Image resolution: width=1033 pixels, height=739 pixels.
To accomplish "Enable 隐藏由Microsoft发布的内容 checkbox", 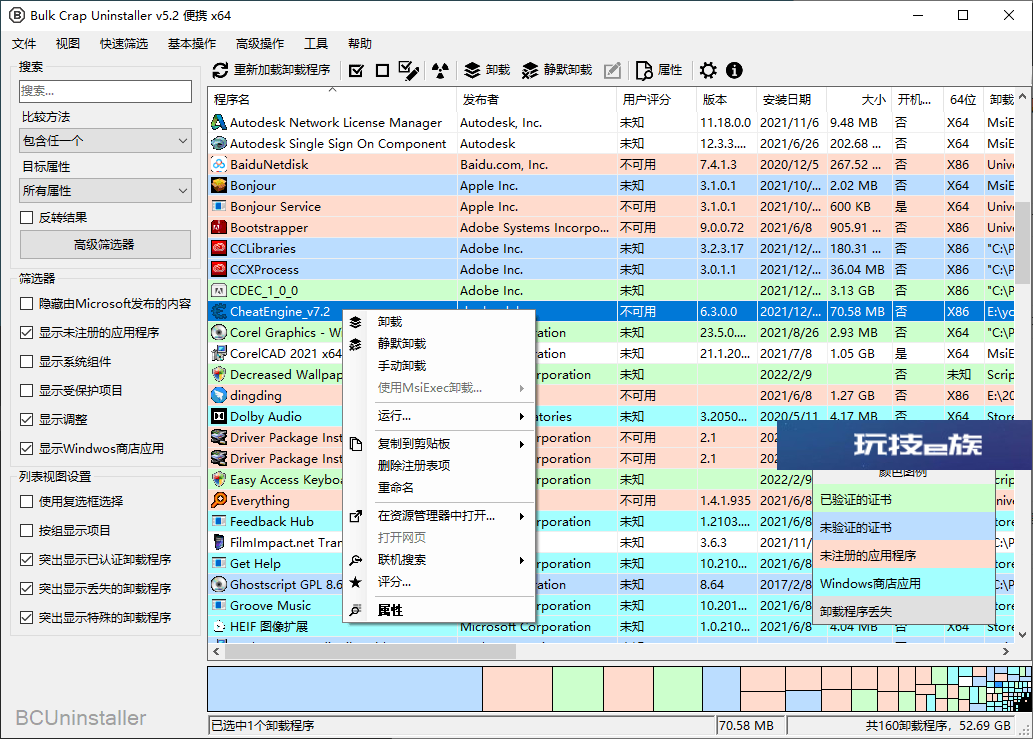I will [27, 304].
